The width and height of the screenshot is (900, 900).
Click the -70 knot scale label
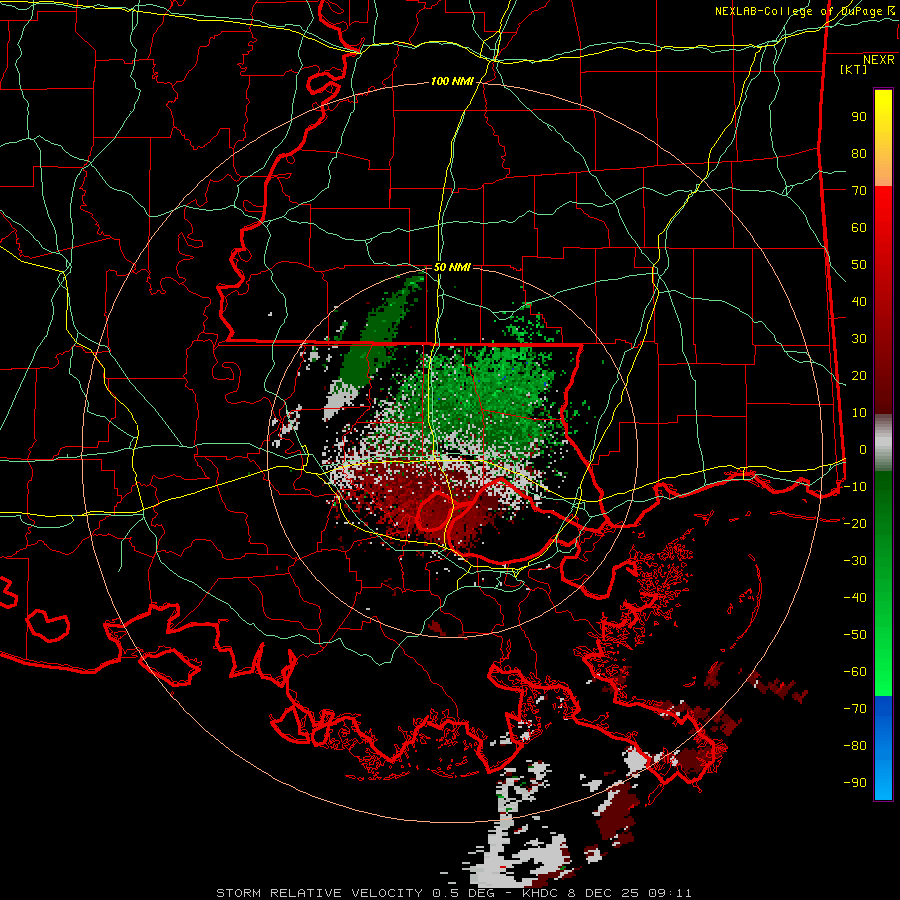855,709
